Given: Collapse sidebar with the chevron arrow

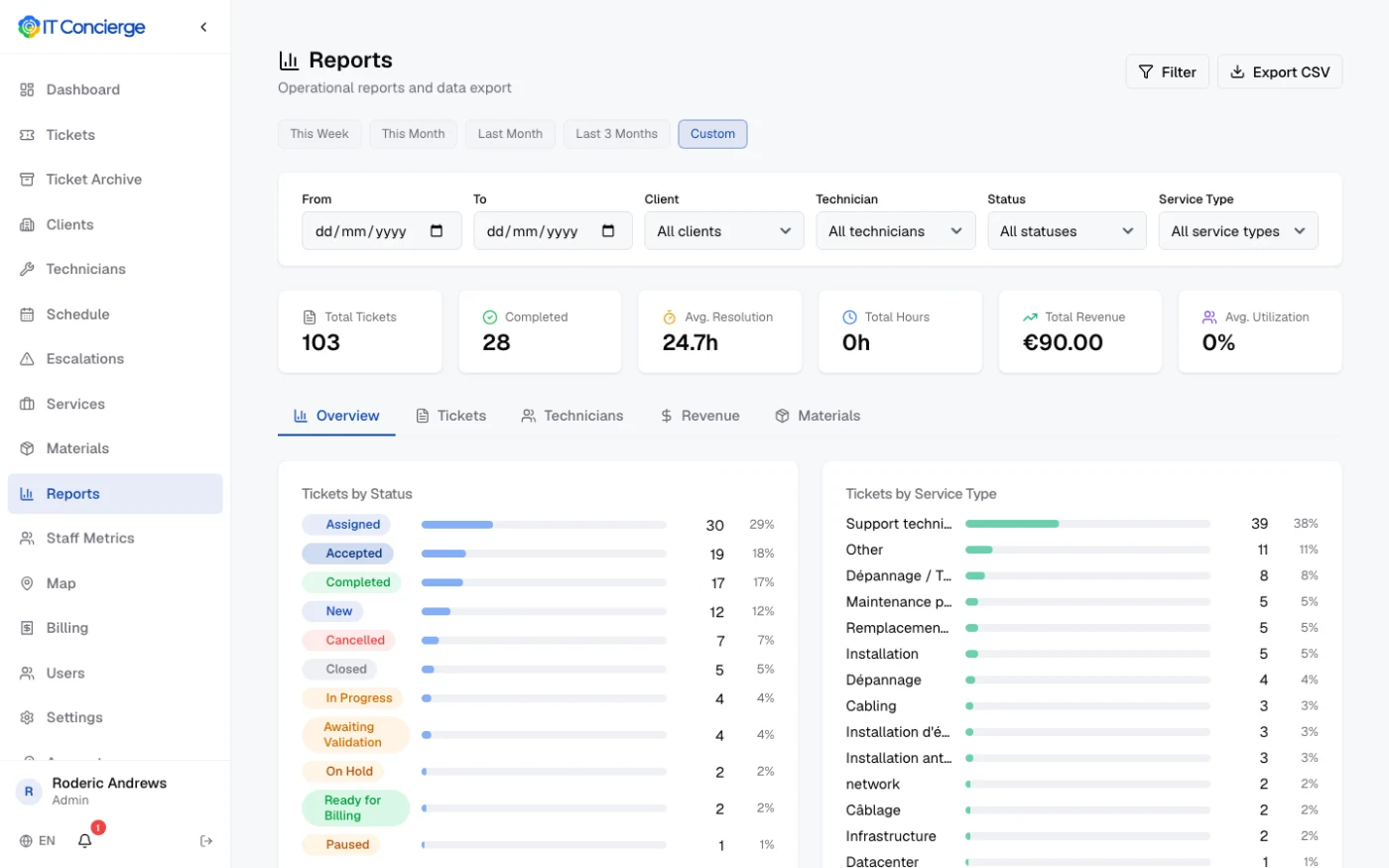Looking at the screenshot, I should click(x=203, y=27).
